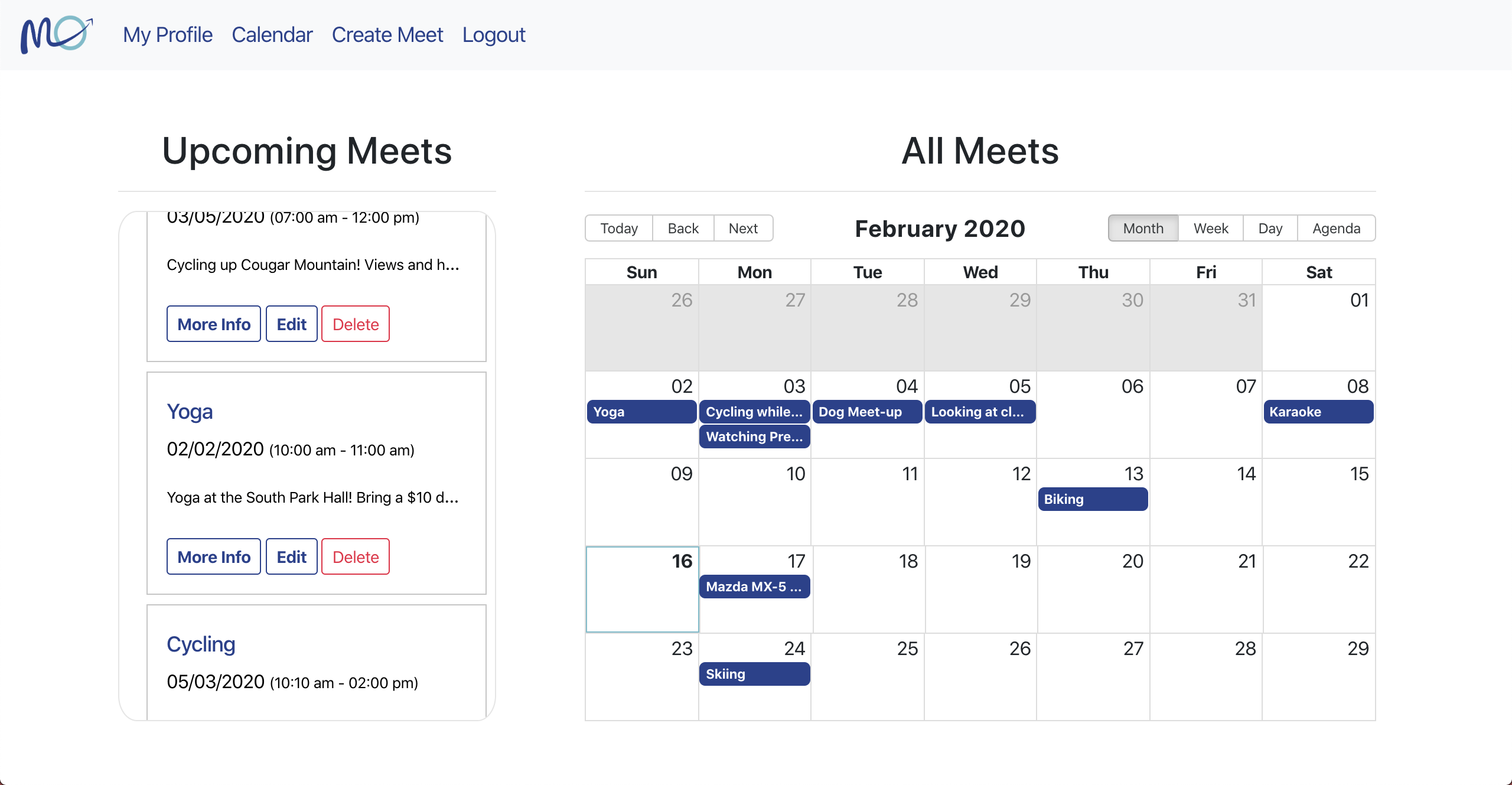This screenshot has height=785, width=1512.
Task: Logout of the application
Action: 494,34
